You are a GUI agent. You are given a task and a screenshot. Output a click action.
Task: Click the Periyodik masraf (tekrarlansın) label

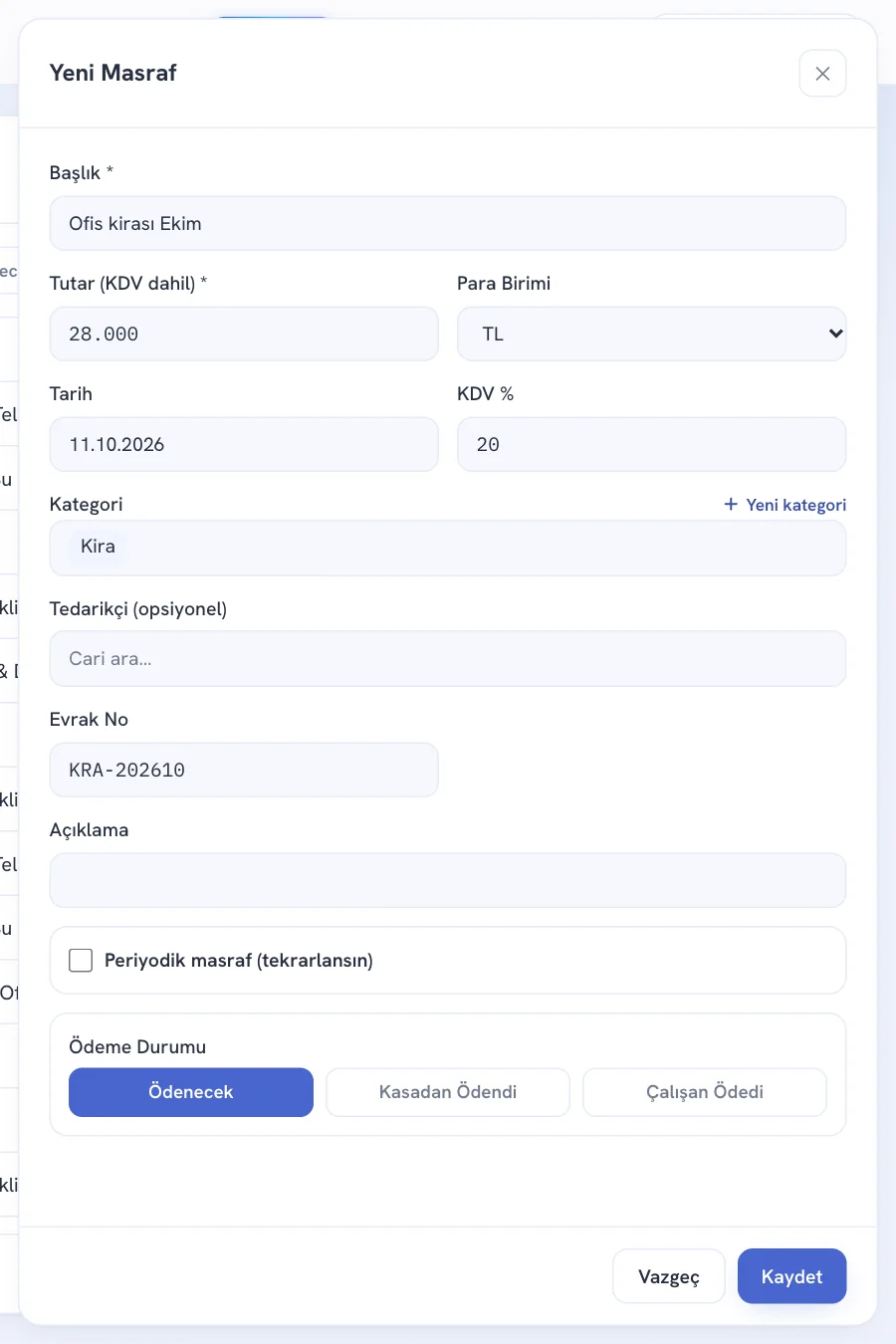pos(239,961)
